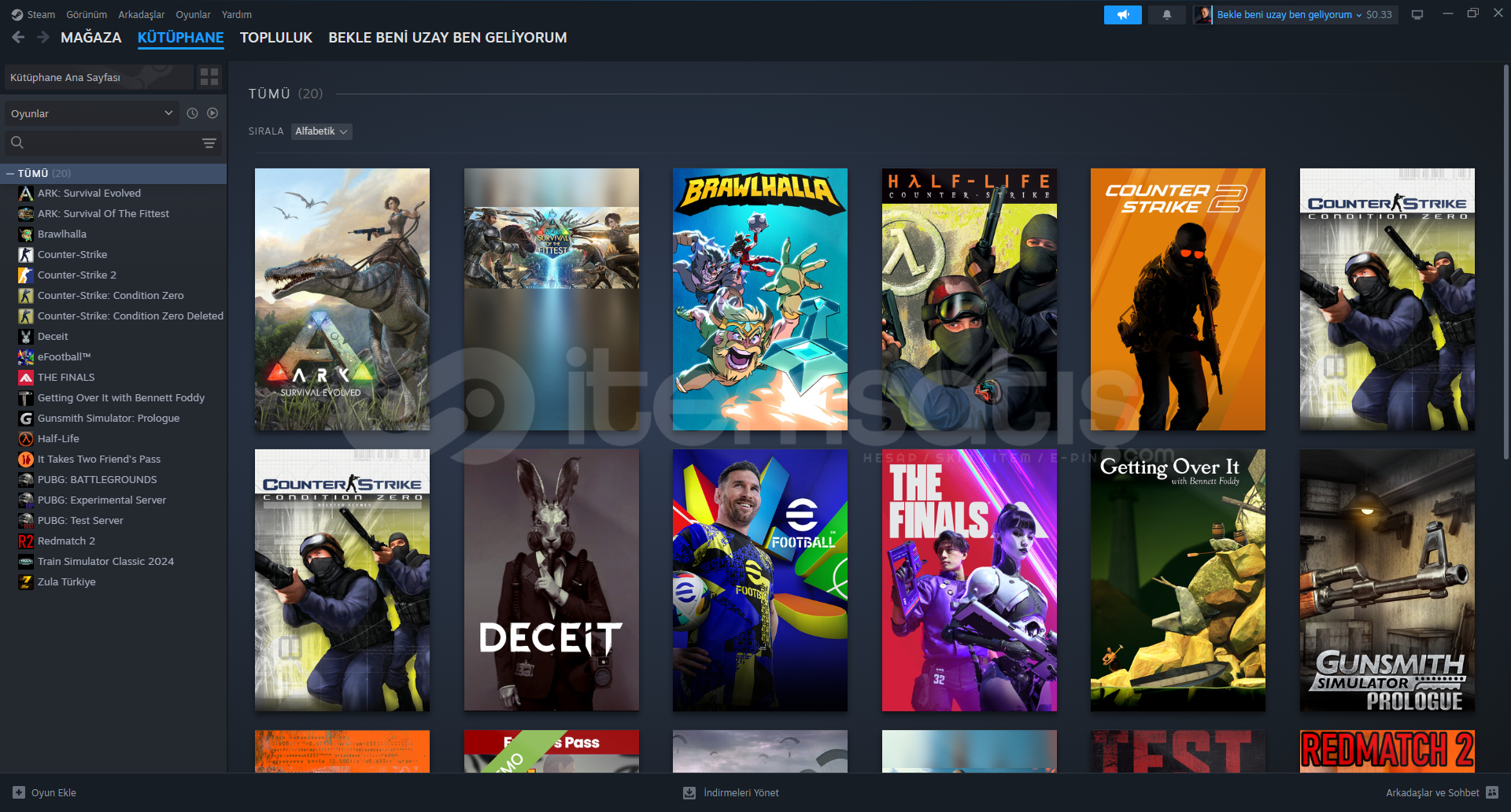The image size is (1511, 812).
Task: Open the Brawlhalla cover thumbnail
Action: tap(760, 299)
